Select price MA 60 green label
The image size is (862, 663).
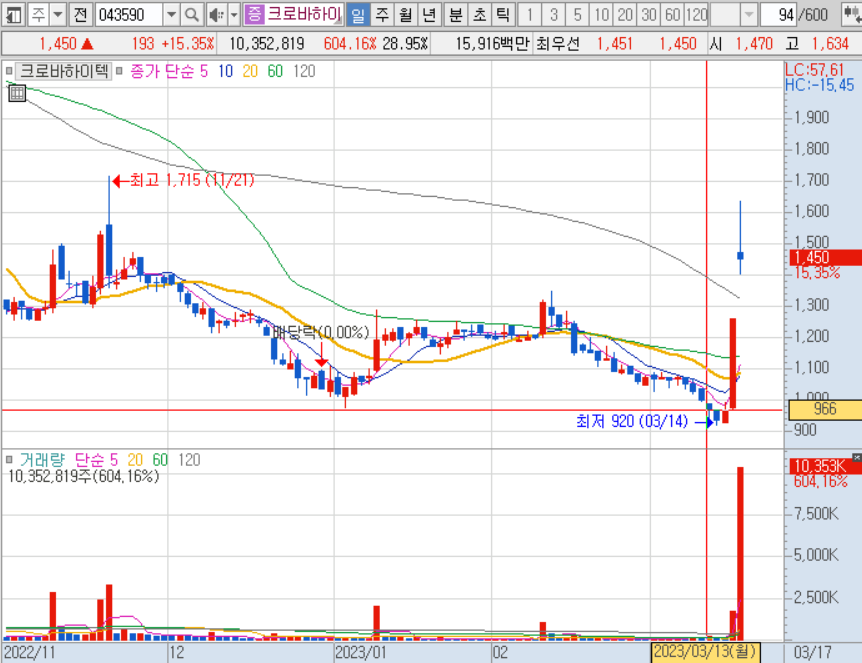[275, 71]
